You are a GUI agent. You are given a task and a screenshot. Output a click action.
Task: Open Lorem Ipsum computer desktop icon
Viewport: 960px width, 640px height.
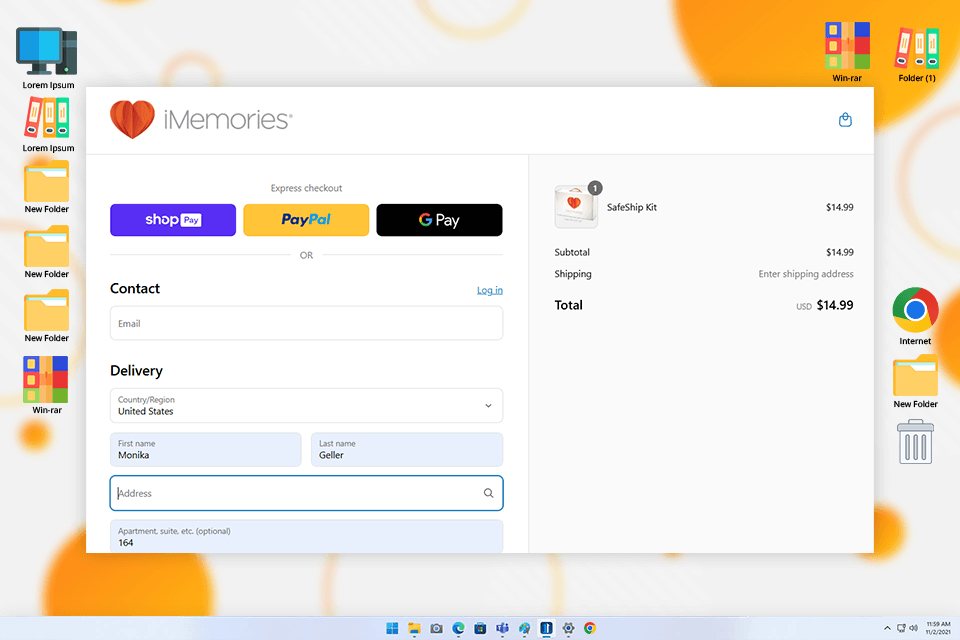pyautogui.click(x=48, y=58)
